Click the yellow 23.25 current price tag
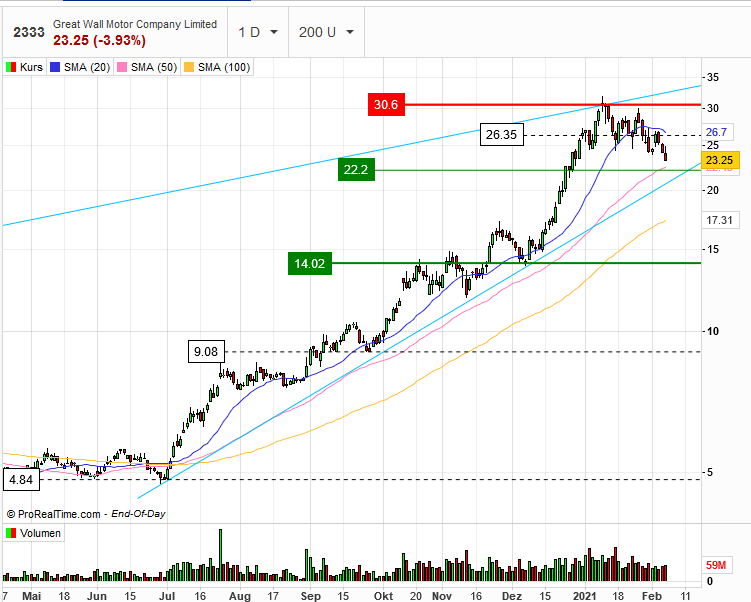751x602 pixels. click(720, 159)
